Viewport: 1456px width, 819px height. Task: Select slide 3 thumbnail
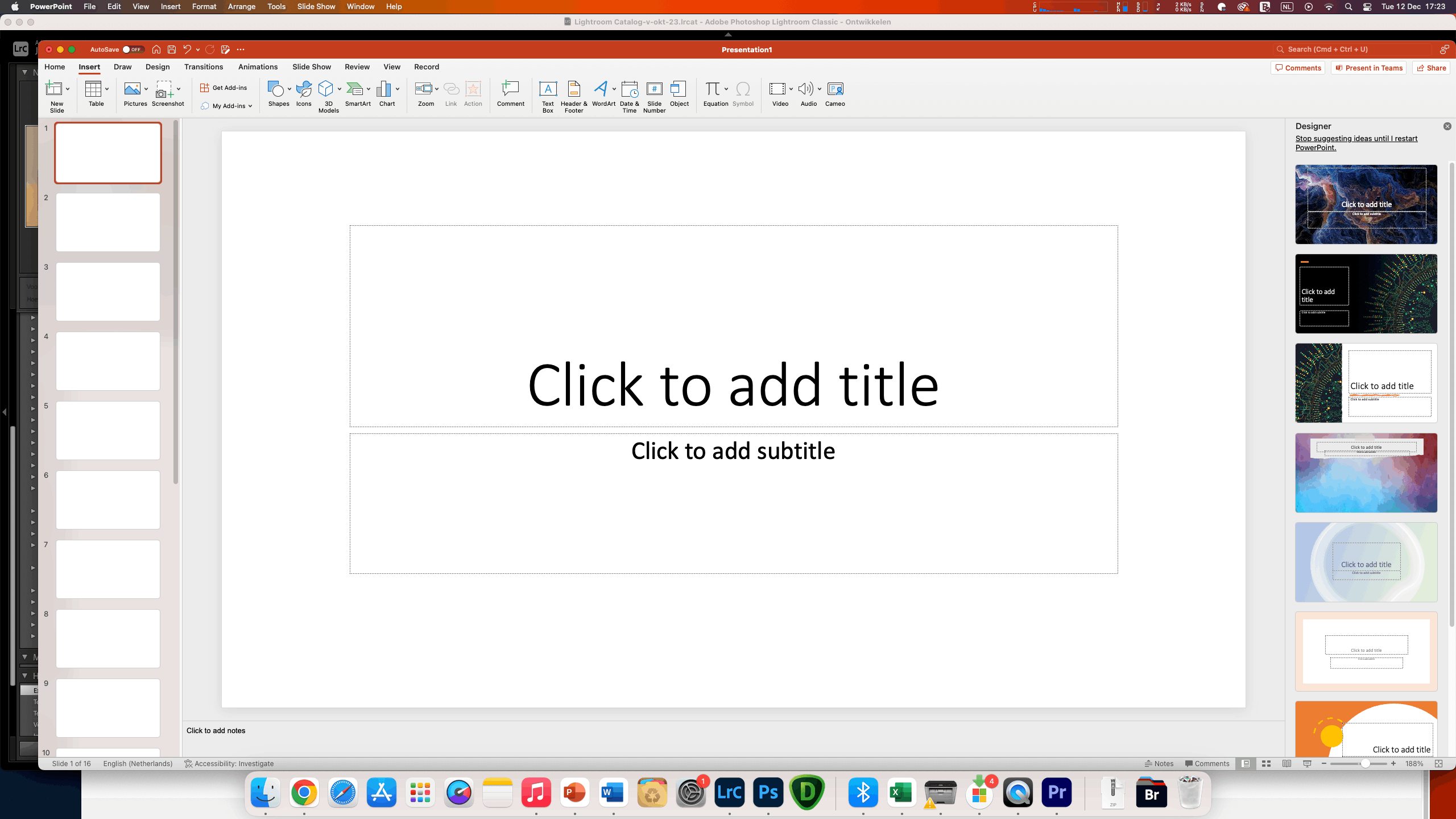pos(108,292)
